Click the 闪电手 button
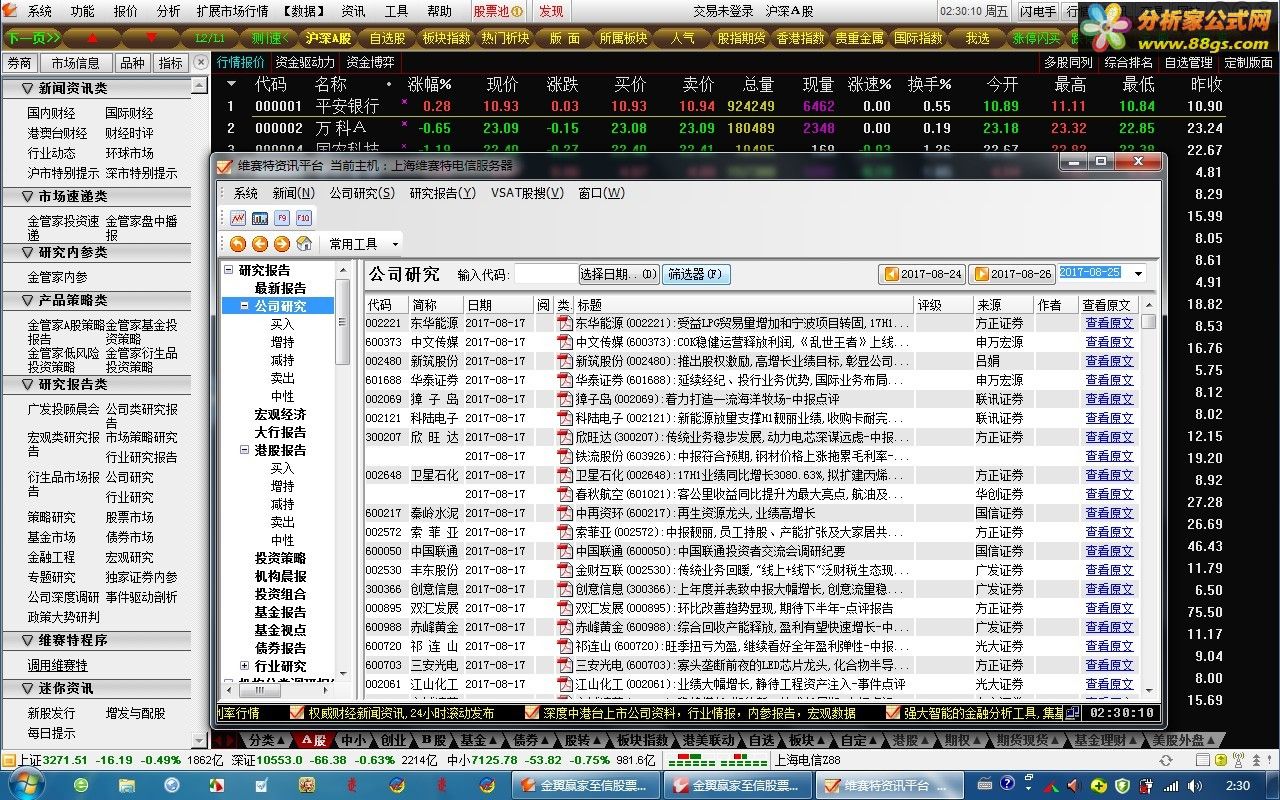The width and height of the screenshot is (1280, 800). (1038, 11)
